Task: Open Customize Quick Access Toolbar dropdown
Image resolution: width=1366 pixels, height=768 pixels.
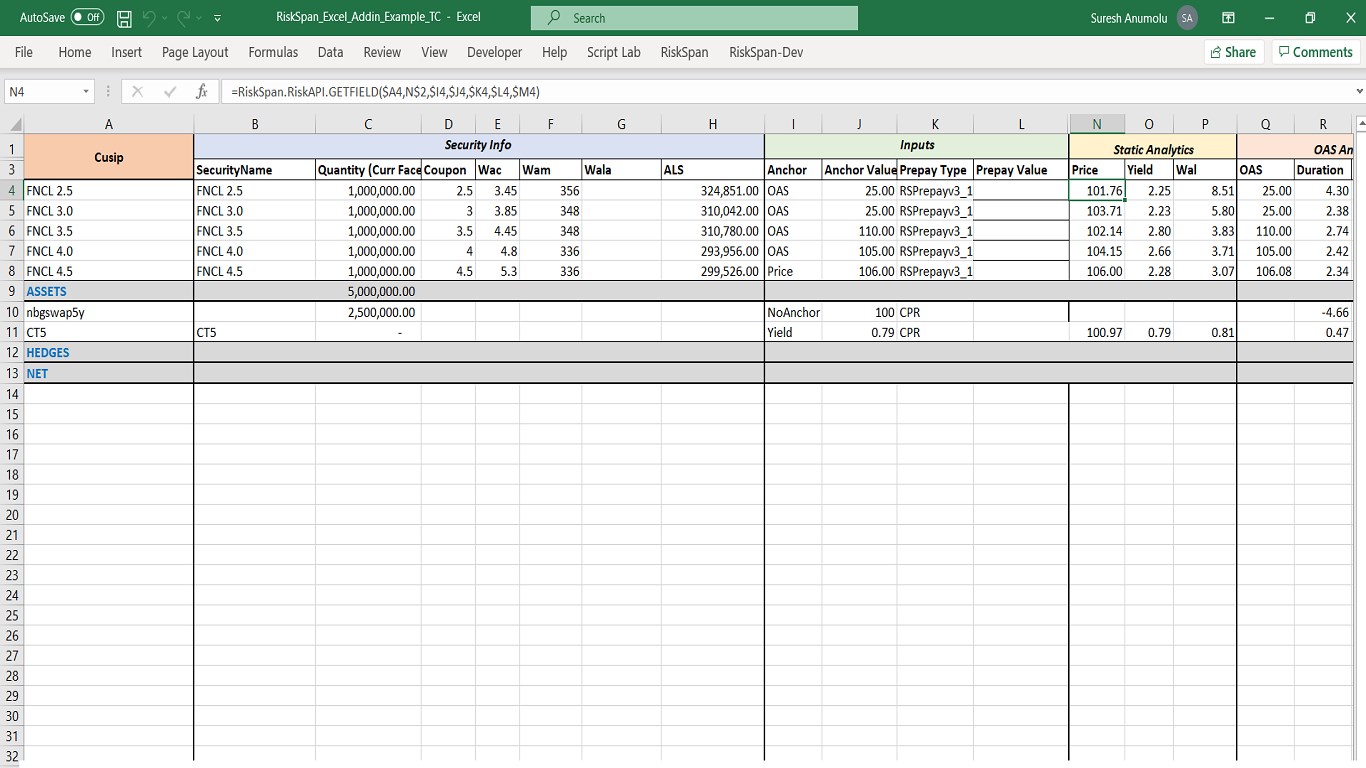Action: pos(217,18)
